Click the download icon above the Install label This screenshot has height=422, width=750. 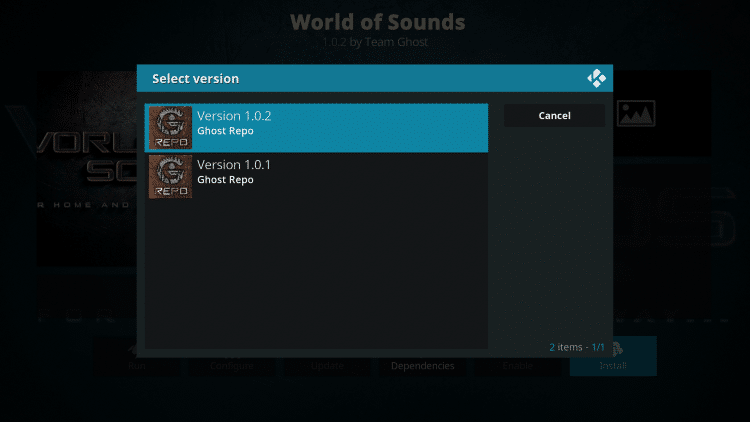point(617,349)
